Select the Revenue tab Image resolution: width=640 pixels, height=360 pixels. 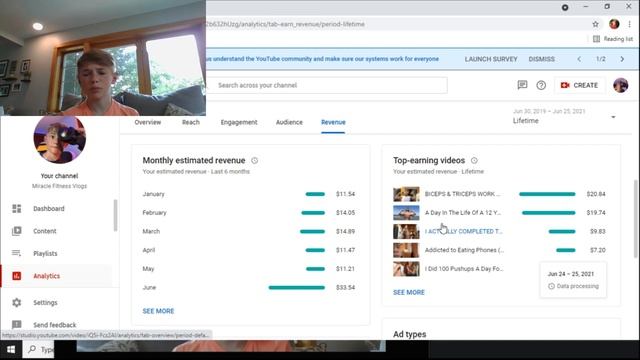pyautogui.click(x=333, y=122)
